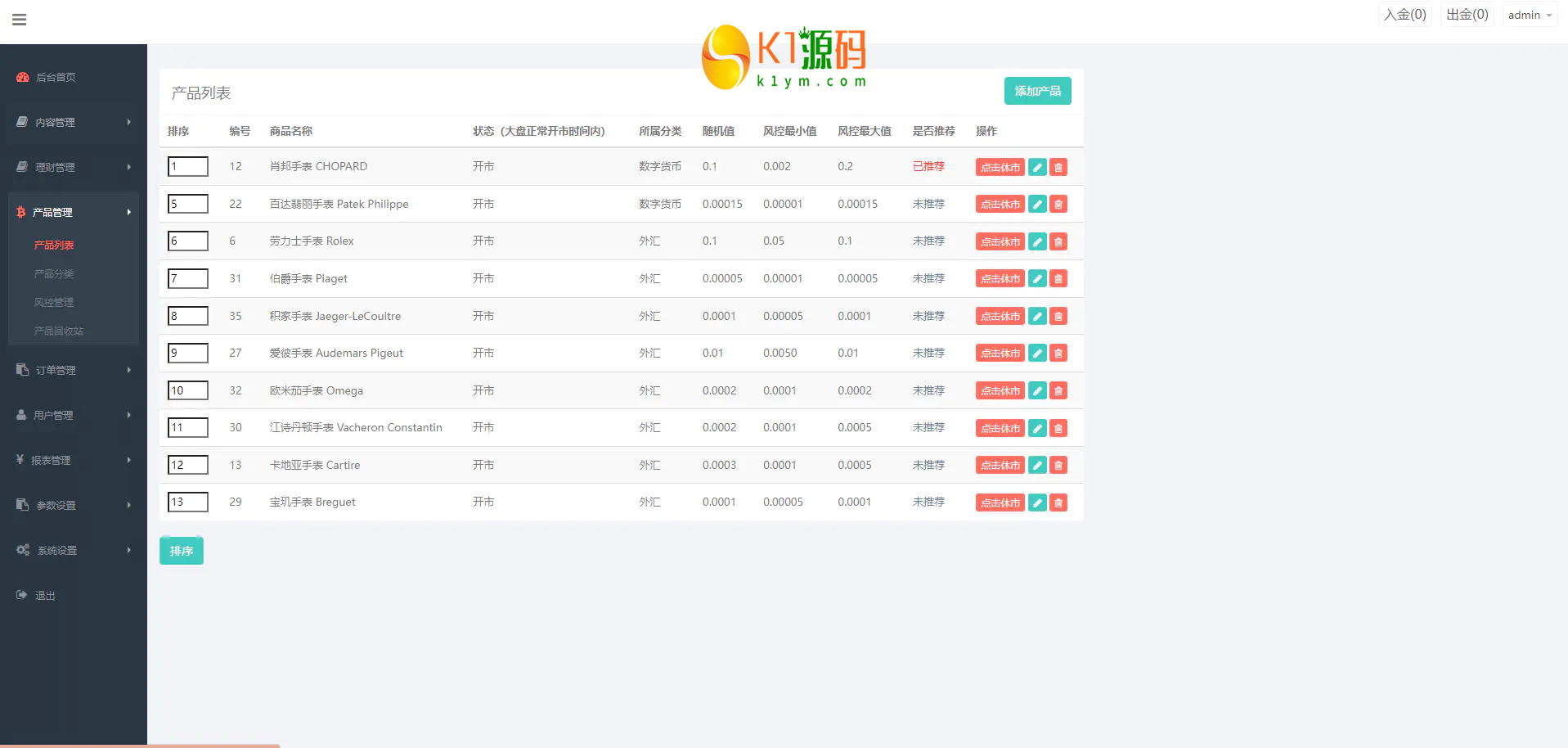Focus the sort order field for Omega
The image size is (1568, 748).
tap(188, 390)
